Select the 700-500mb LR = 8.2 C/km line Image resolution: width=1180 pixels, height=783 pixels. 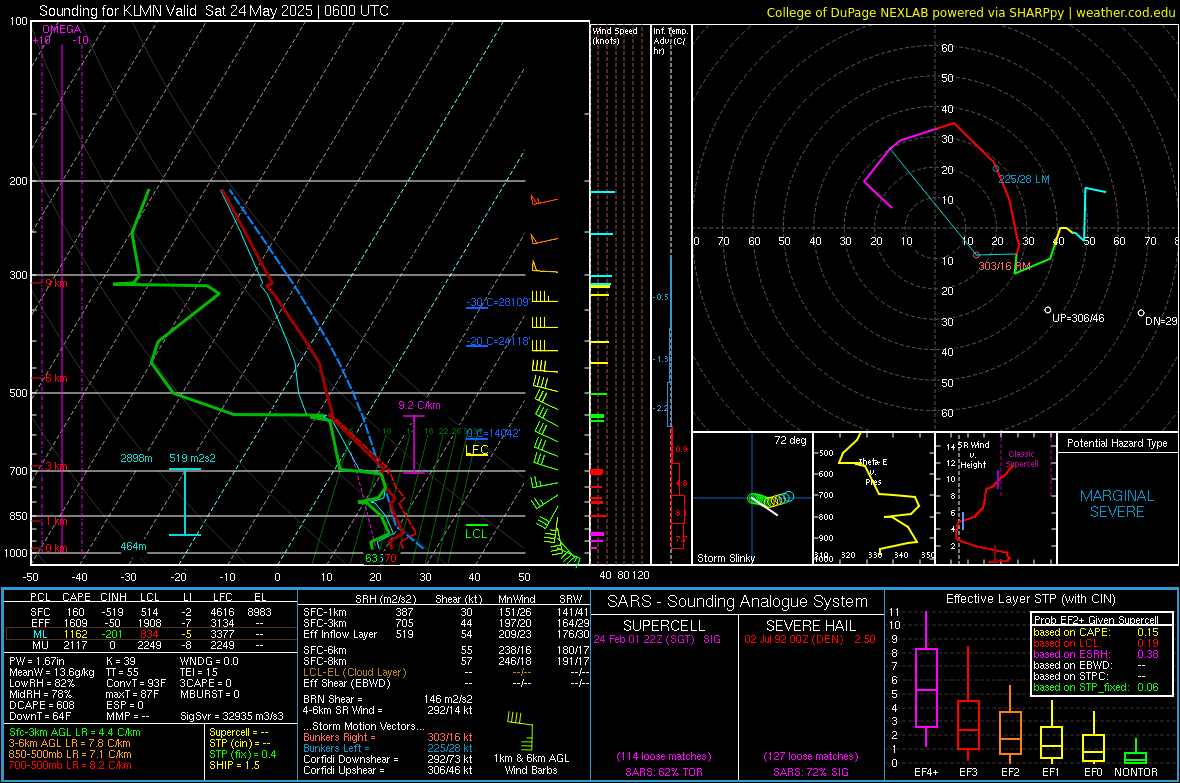(x=70, y=765)
